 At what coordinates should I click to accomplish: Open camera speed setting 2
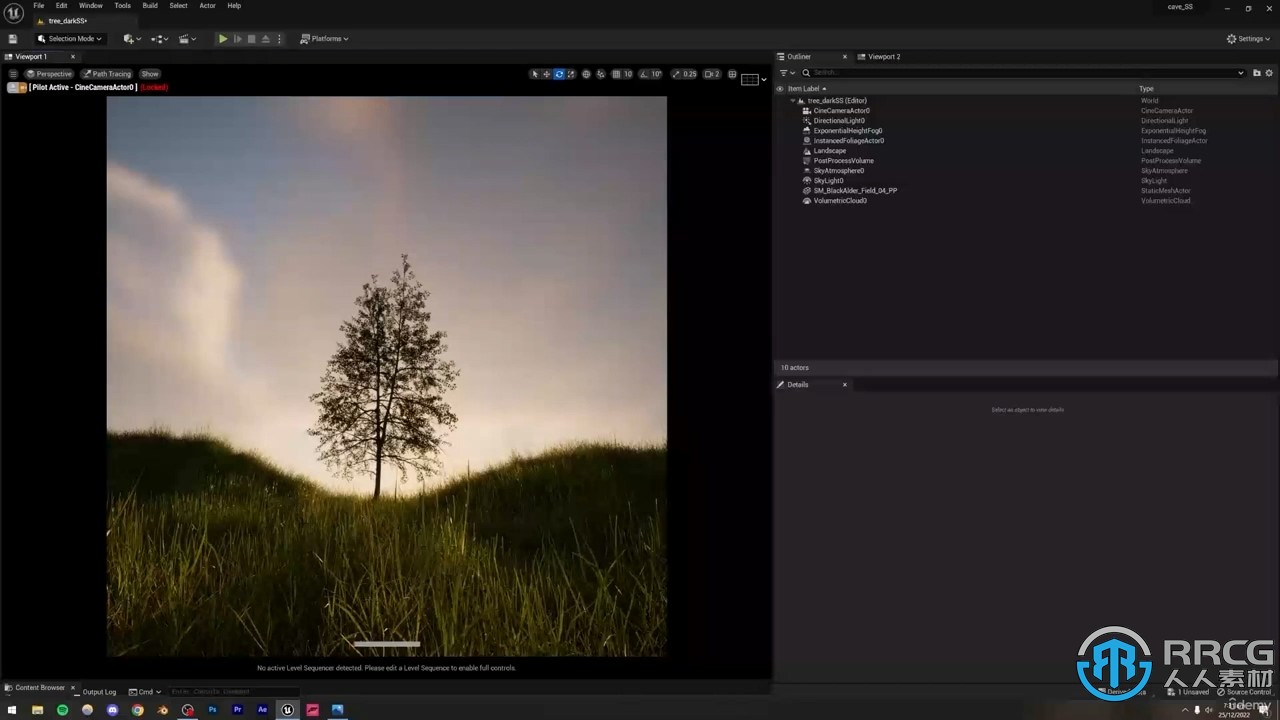click(x=712, y=74)
